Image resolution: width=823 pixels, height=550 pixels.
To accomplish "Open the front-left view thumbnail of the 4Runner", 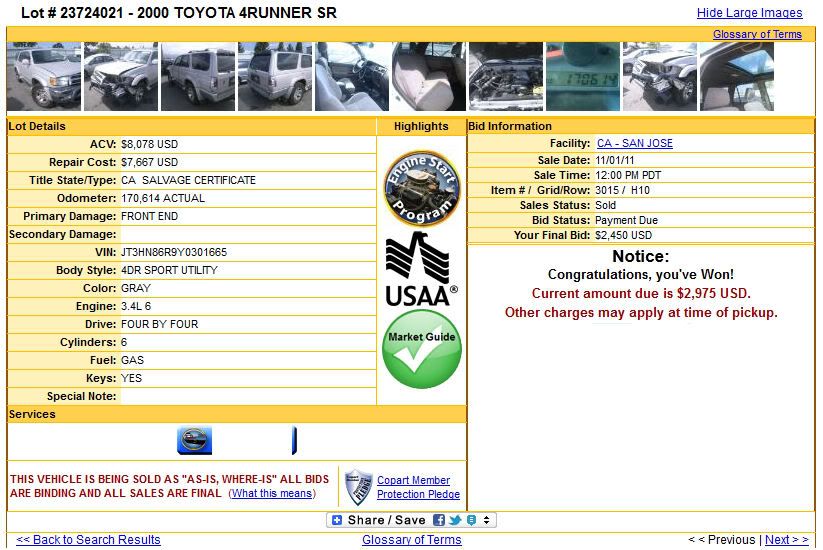I will 44,77.
